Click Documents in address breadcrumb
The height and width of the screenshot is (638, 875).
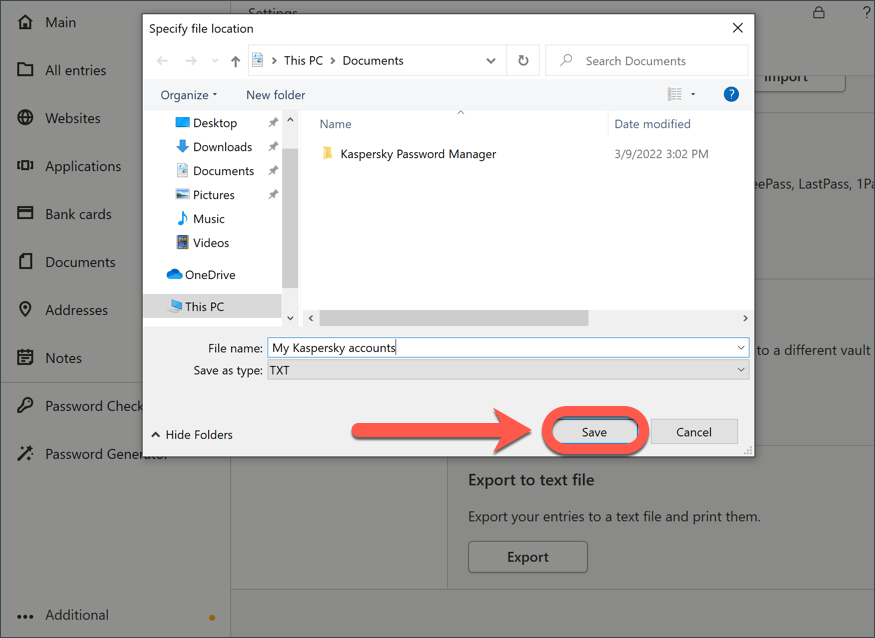pos(373,61)
